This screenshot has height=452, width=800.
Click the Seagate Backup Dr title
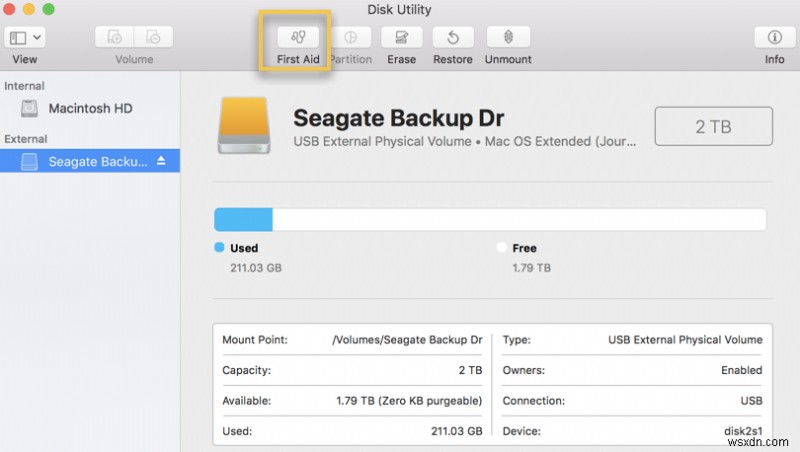click(x=398, y=118)
